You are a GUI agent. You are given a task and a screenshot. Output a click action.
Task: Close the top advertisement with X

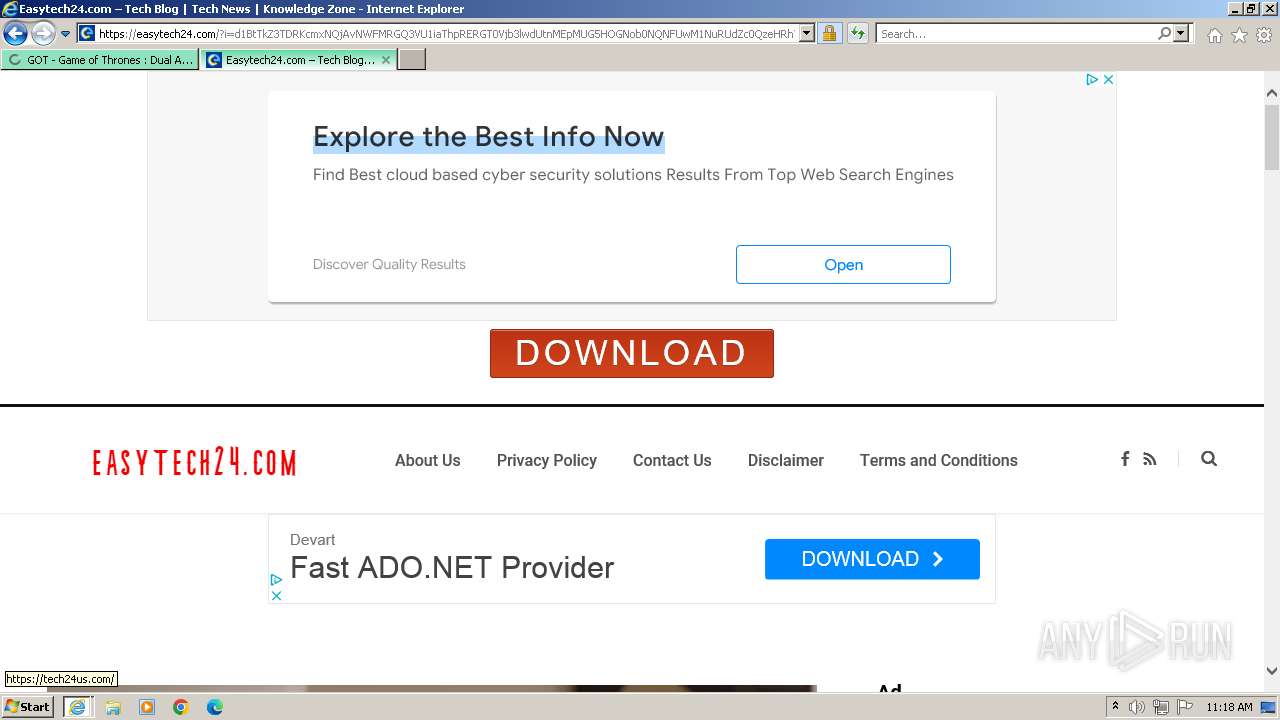1108,79
